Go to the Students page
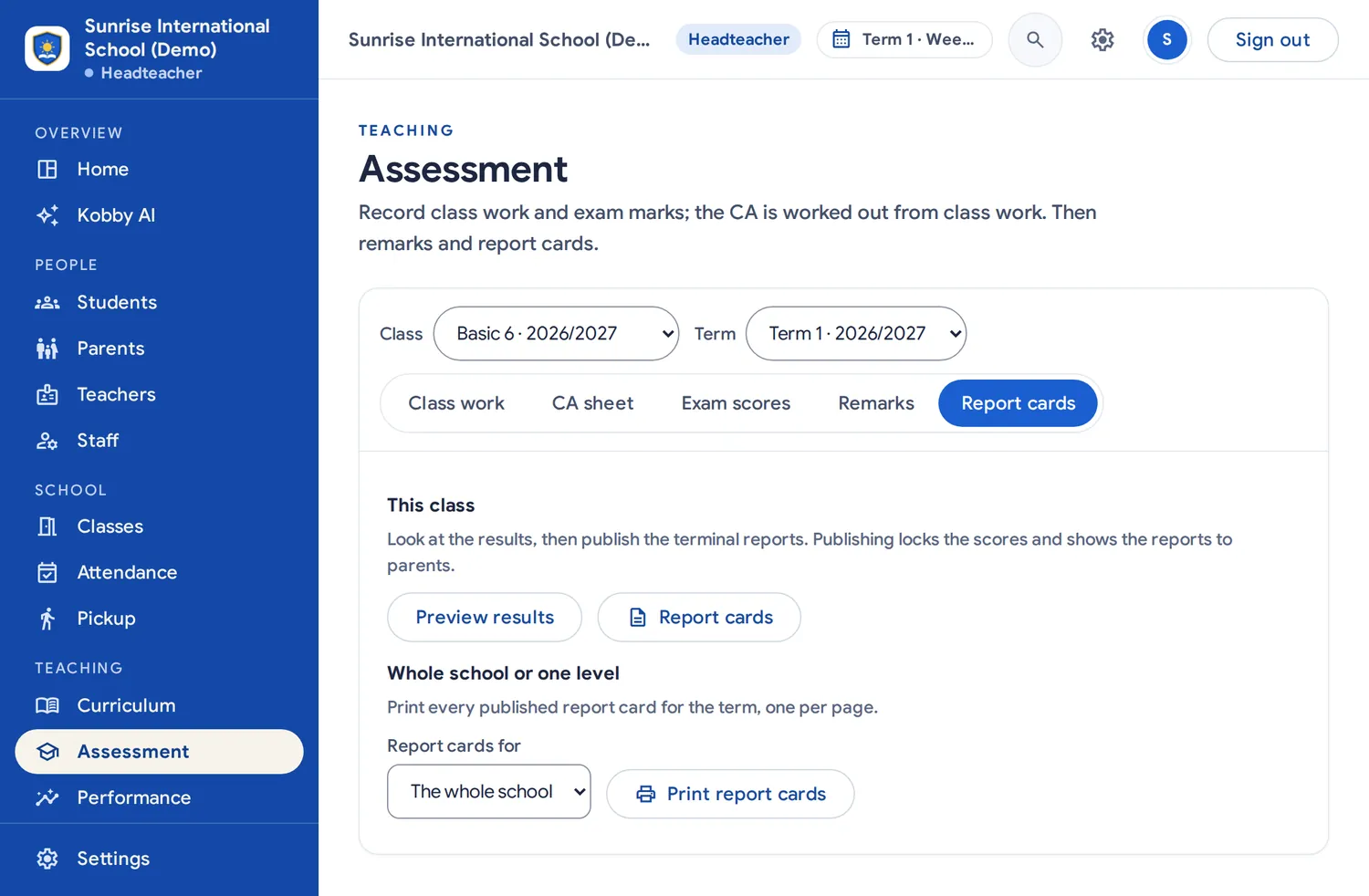Image resolution: width=1369 pixels, height=896 pixels. tap(159, 303)
